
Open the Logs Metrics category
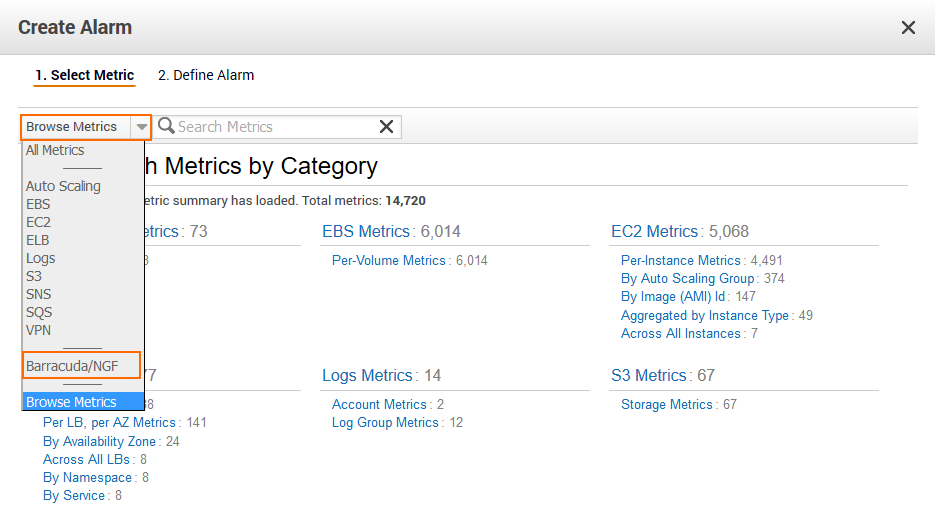367,375
